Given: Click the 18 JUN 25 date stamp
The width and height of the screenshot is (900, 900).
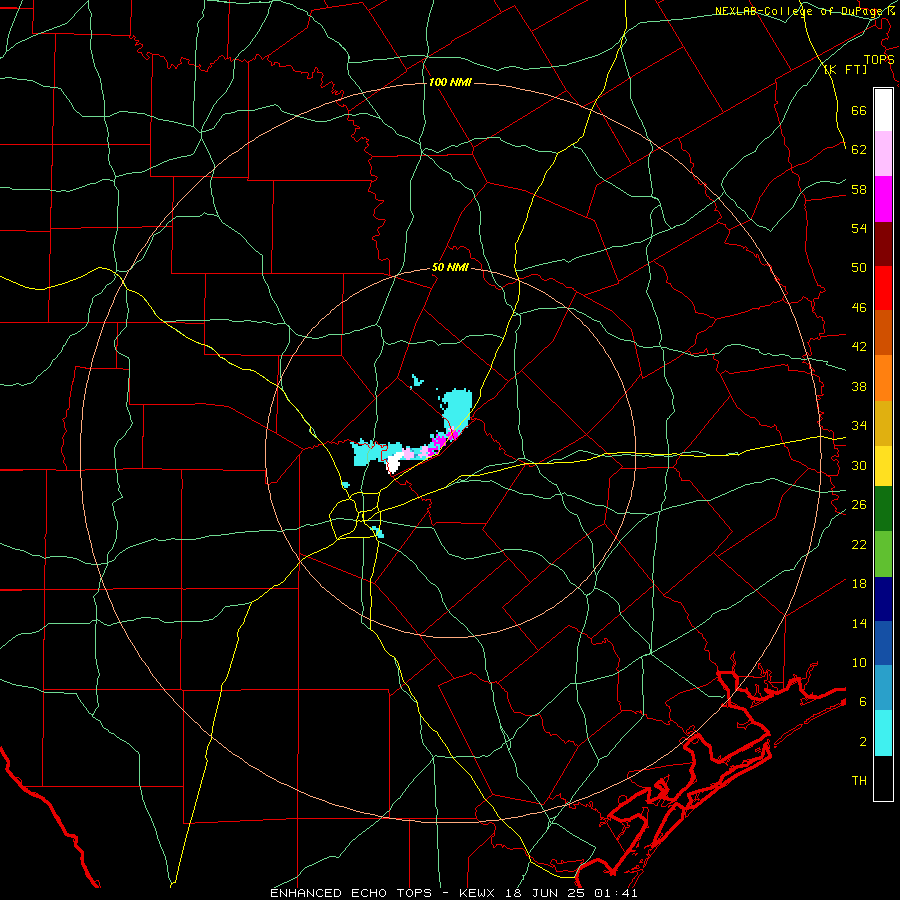Looking at the screenshot, I should click(x=545, y=893).
